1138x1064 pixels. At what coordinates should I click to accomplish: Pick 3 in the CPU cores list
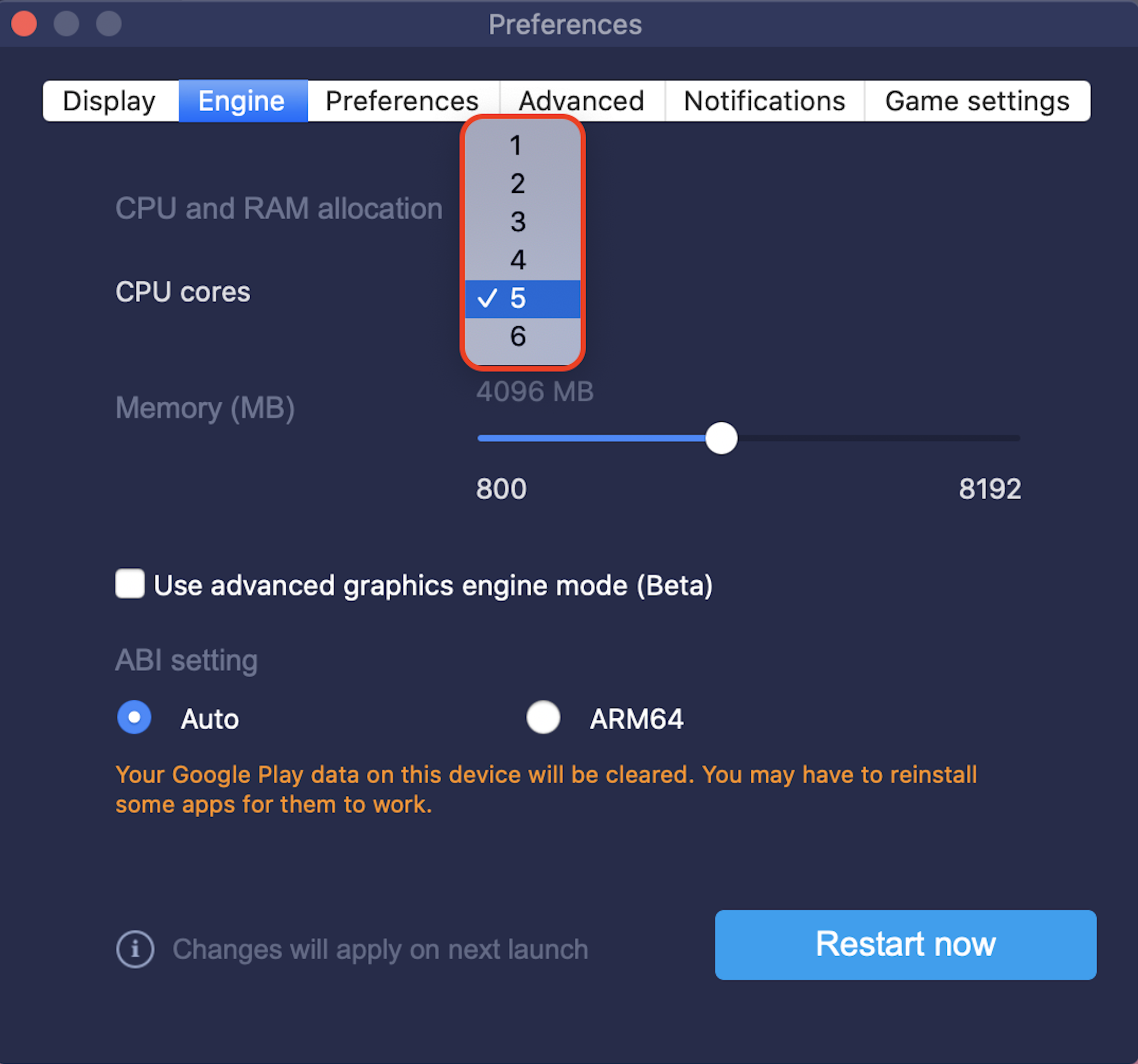tap(523, 222)
